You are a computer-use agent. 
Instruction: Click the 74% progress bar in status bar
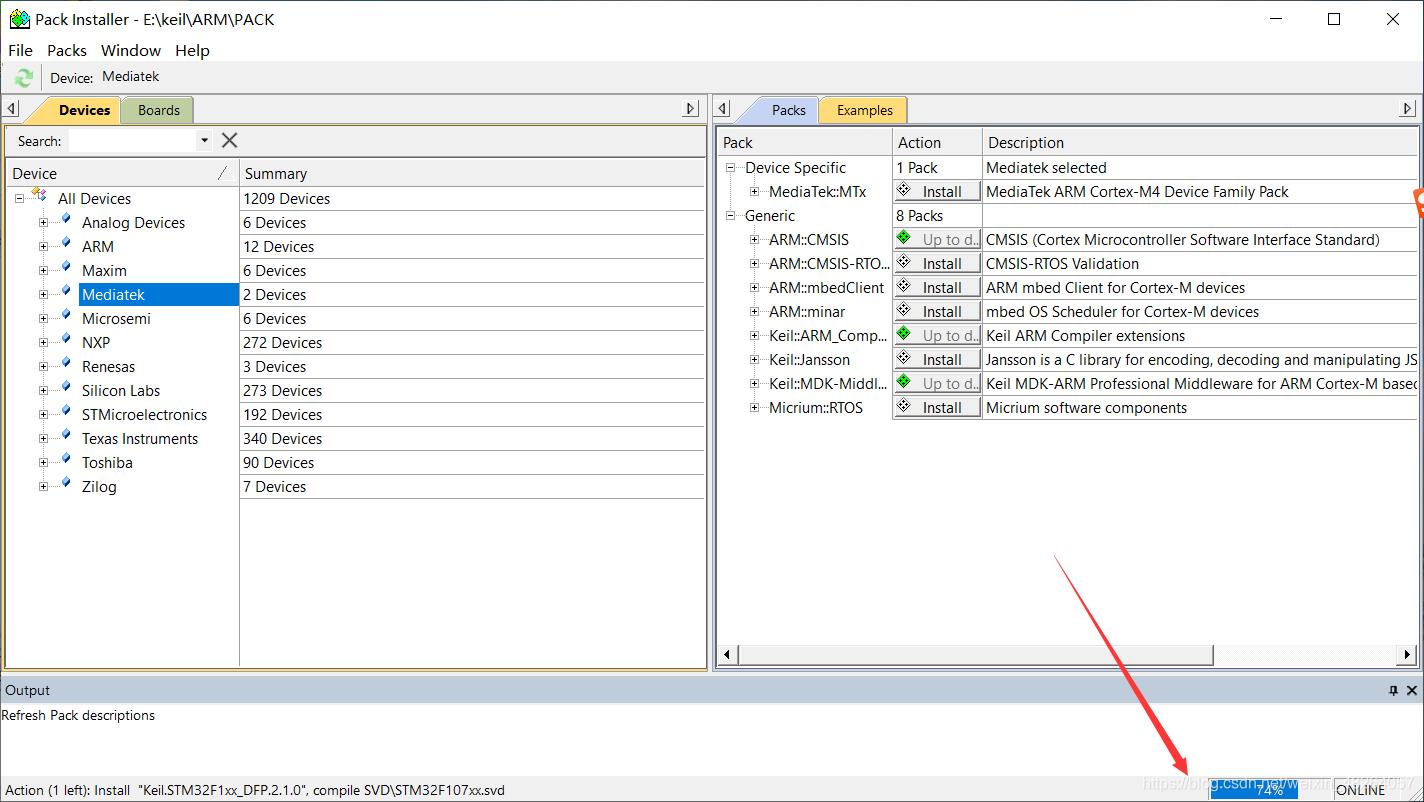coord(1269,790)
